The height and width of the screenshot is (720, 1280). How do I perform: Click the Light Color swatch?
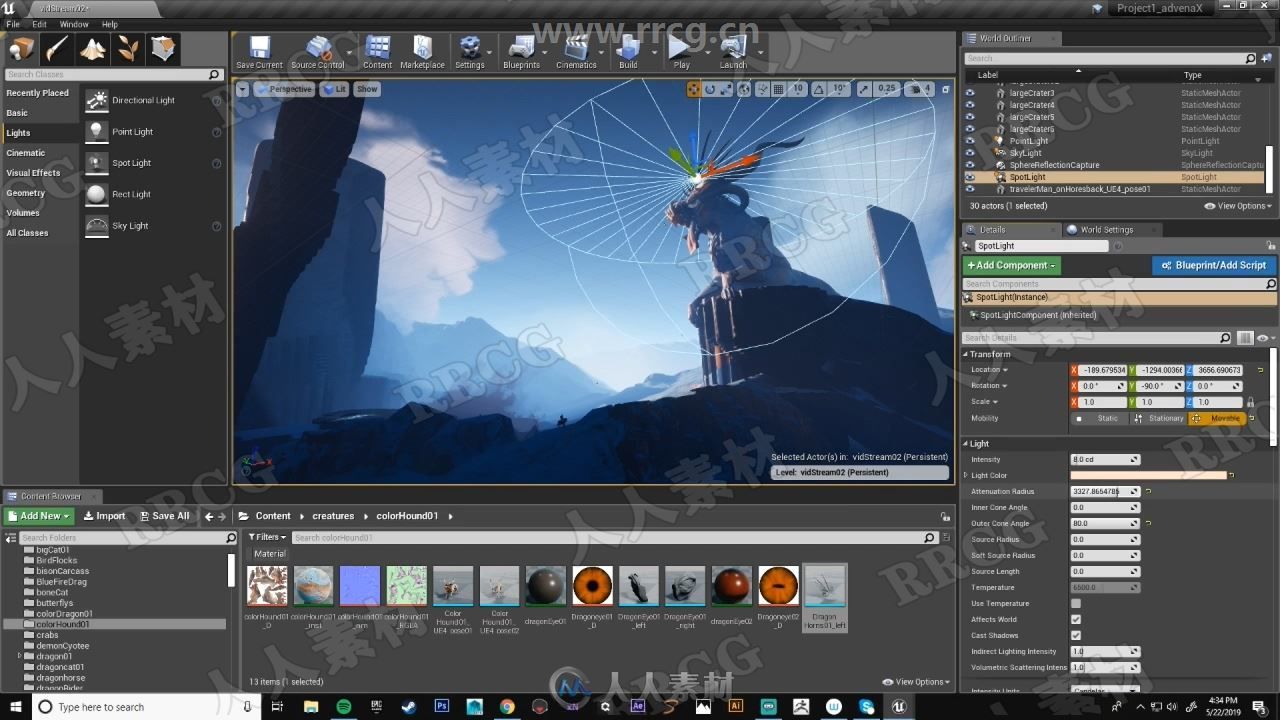coord(1149,475)
